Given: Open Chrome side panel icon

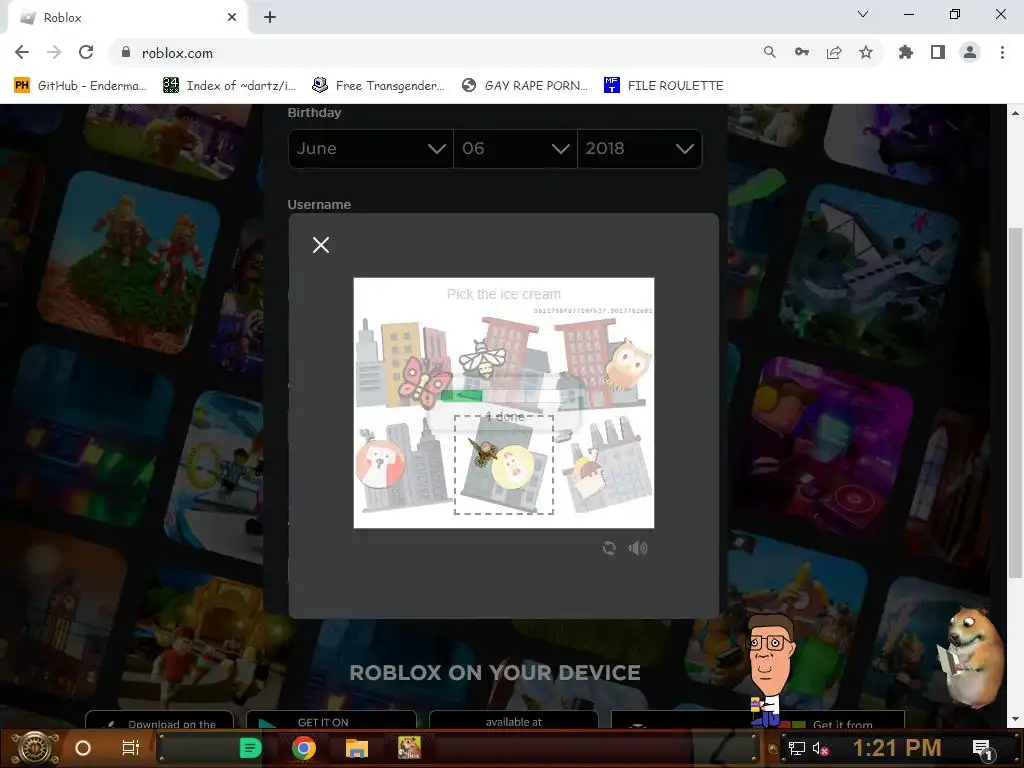Looking at the screenshot, I should [937, 52].
